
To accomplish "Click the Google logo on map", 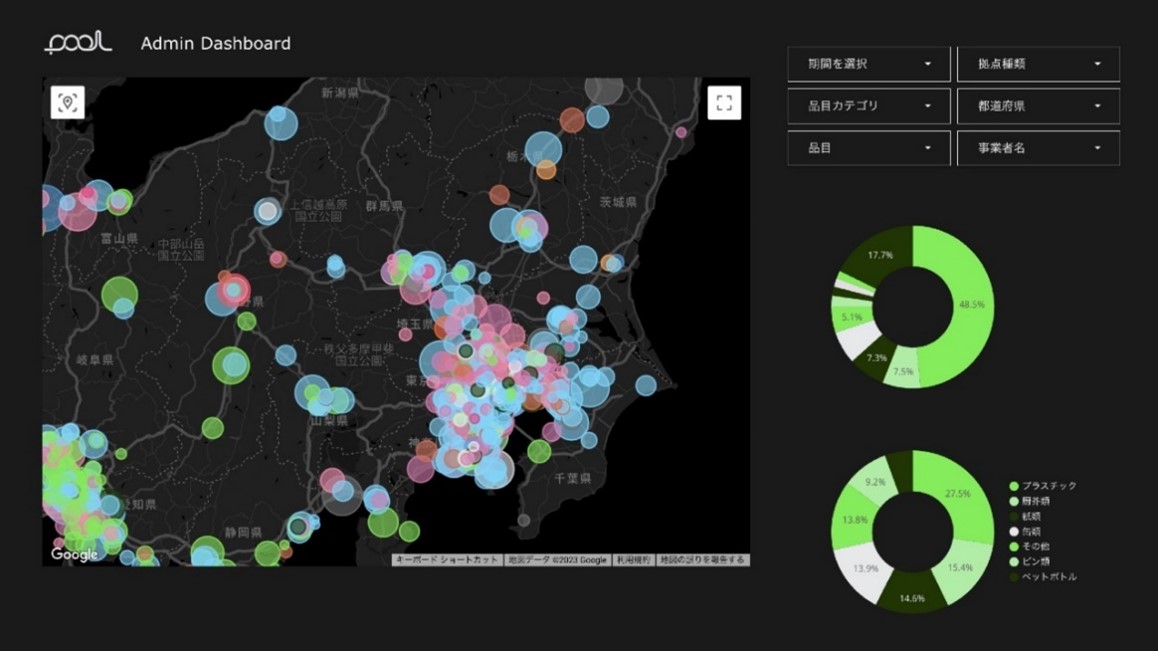I will coord(75,554).
